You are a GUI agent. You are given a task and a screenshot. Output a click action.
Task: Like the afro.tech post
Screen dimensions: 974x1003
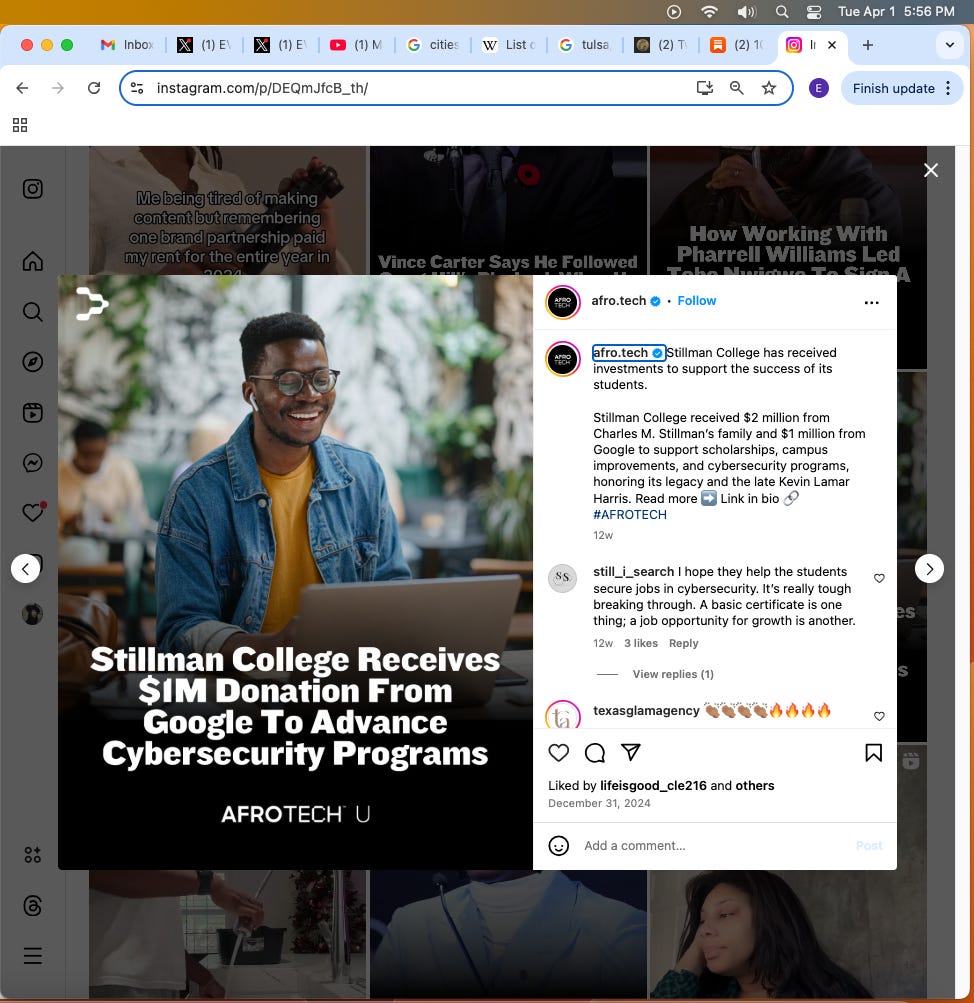558,753
